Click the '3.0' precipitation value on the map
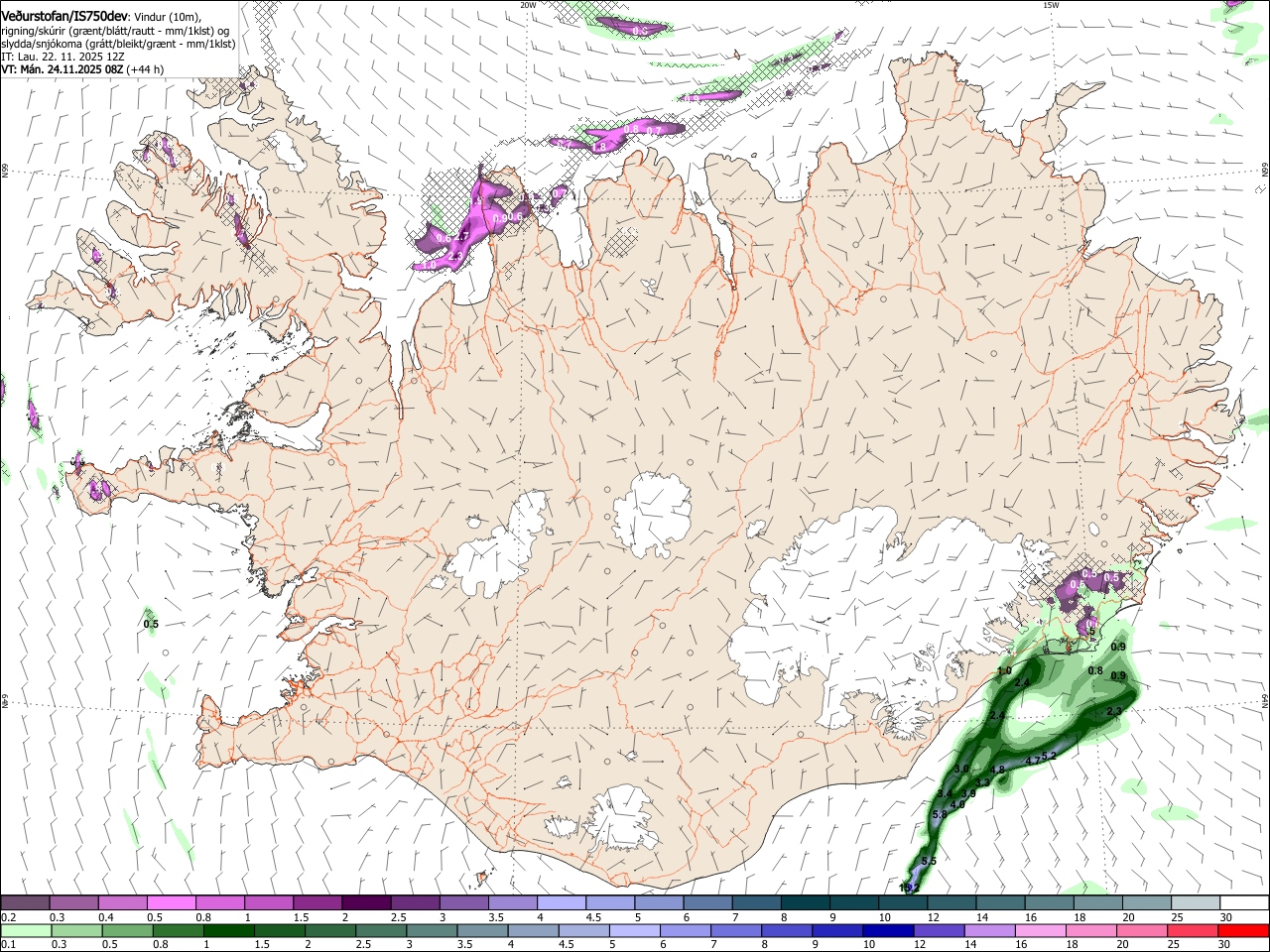 [961, 769]
